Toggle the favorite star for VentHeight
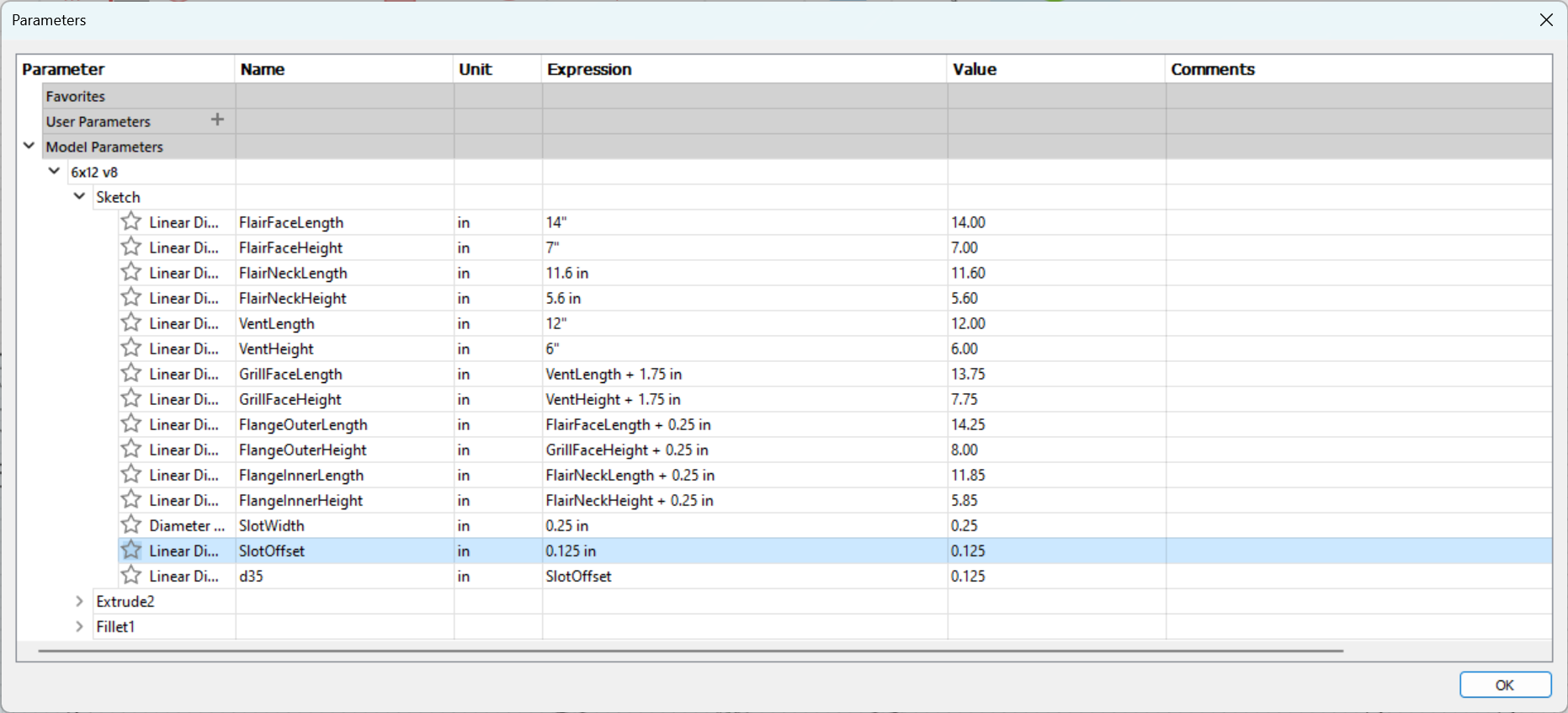Screen dimensions: 1568x713 pos(130,348)
